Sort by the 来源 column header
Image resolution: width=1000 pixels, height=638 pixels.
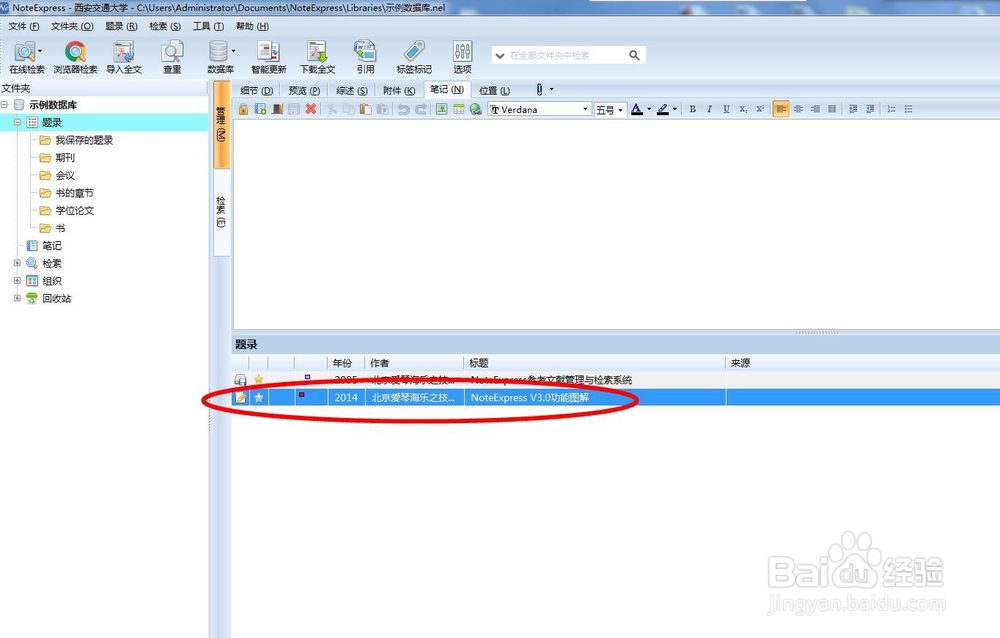click(x=862, y=363)
